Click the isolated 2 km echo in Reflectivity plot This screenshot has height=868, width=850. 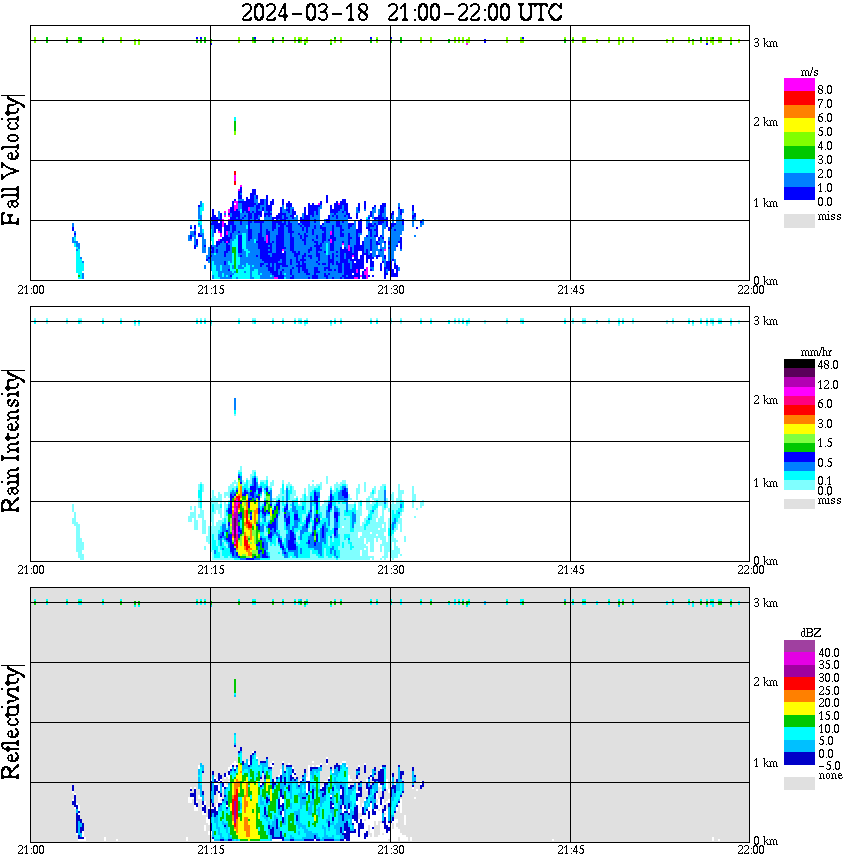pyautogui.click(x=235, y=688)
